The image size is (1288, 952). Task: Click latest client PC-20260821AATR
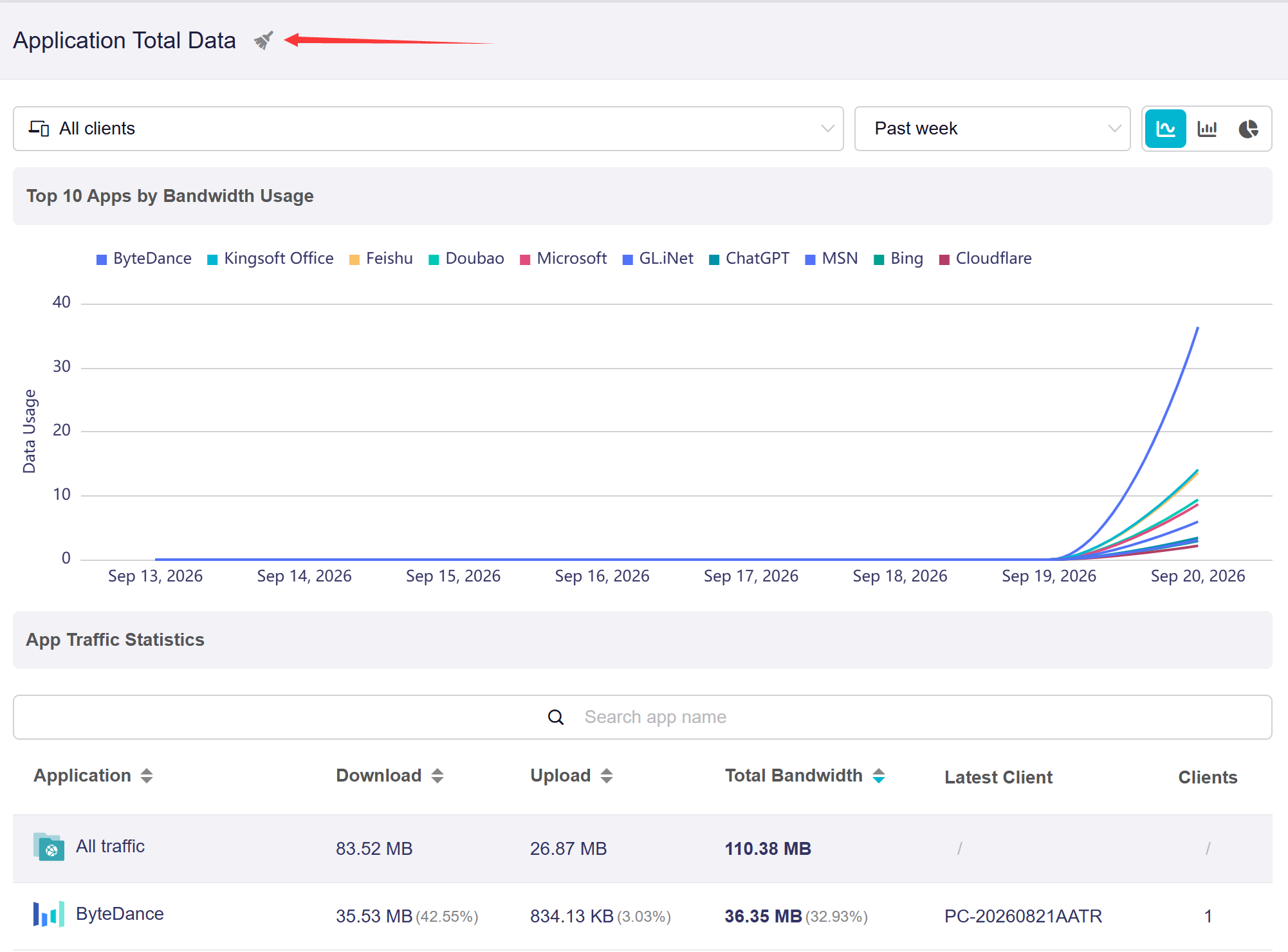(1023, 916)
